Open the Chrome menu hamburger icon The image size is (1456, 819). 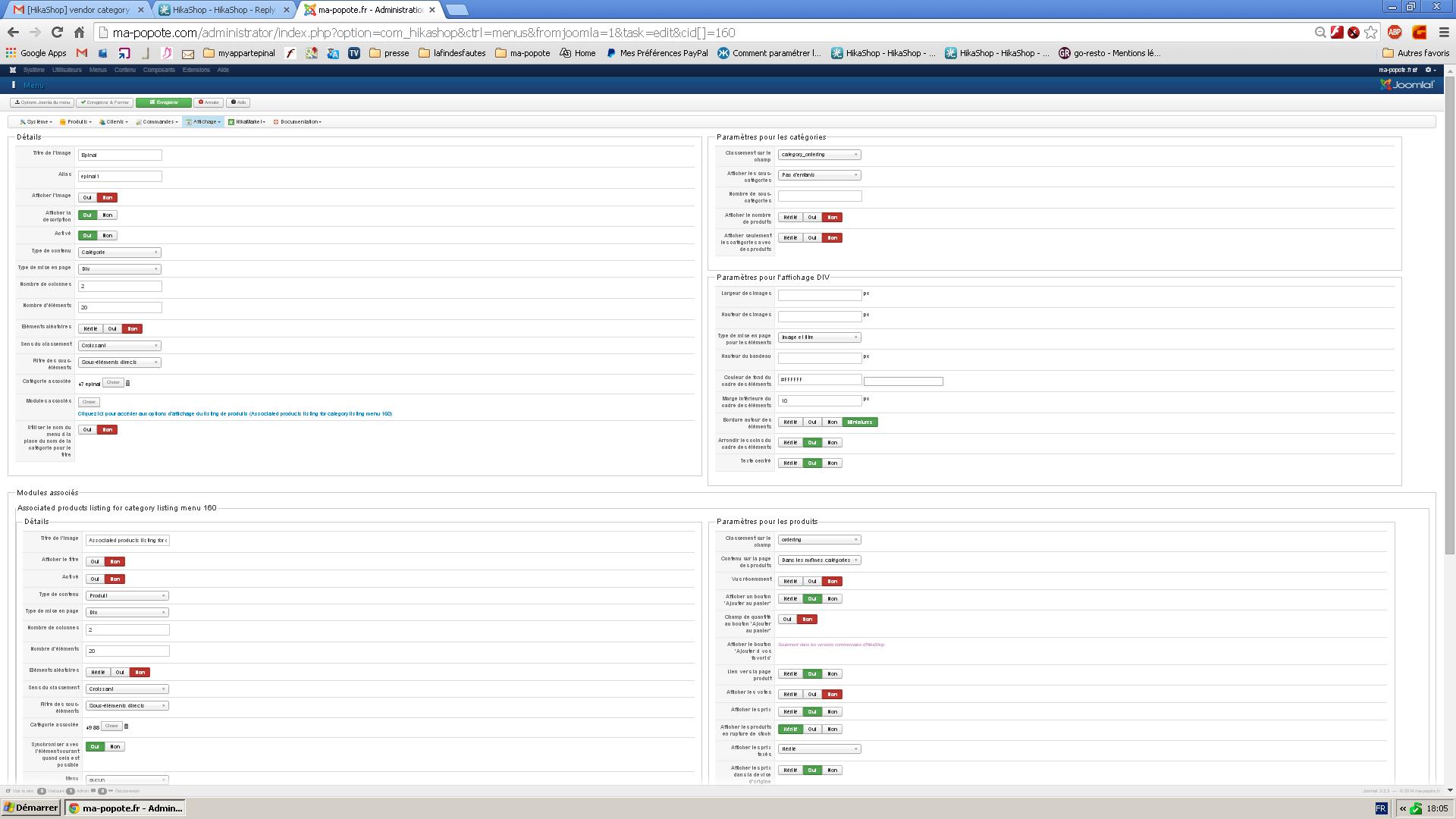pos(1444,32)
